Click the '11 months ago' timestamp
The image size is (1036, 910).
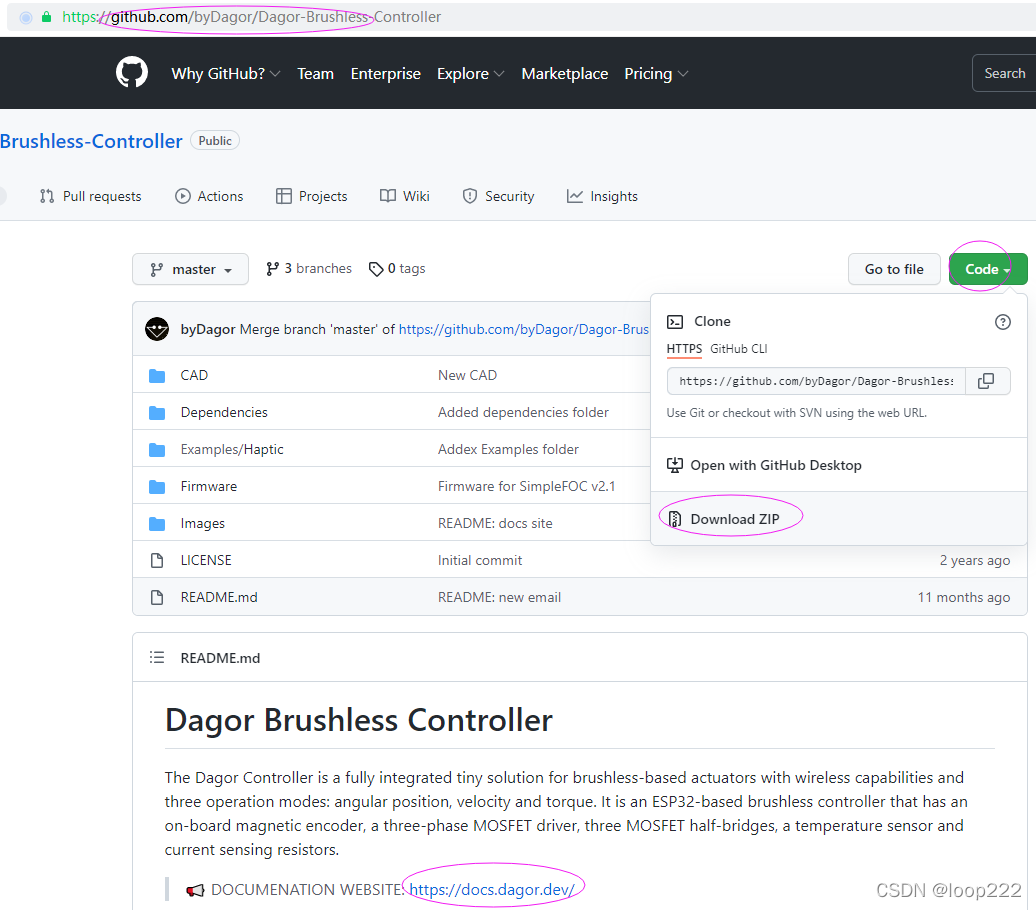963,597
